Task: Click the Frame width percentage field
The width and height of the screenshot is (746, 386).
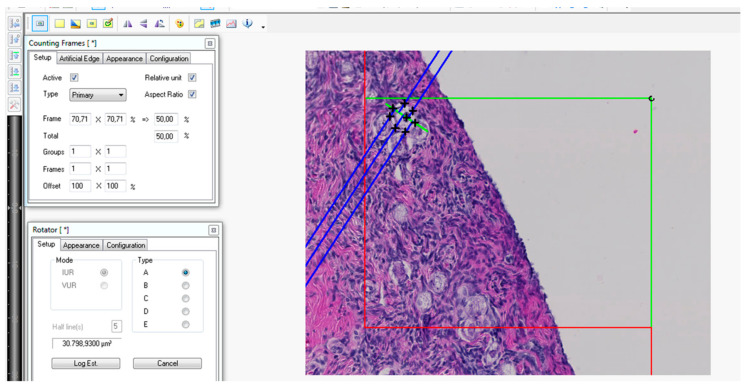Action: [x=80, y=119]
